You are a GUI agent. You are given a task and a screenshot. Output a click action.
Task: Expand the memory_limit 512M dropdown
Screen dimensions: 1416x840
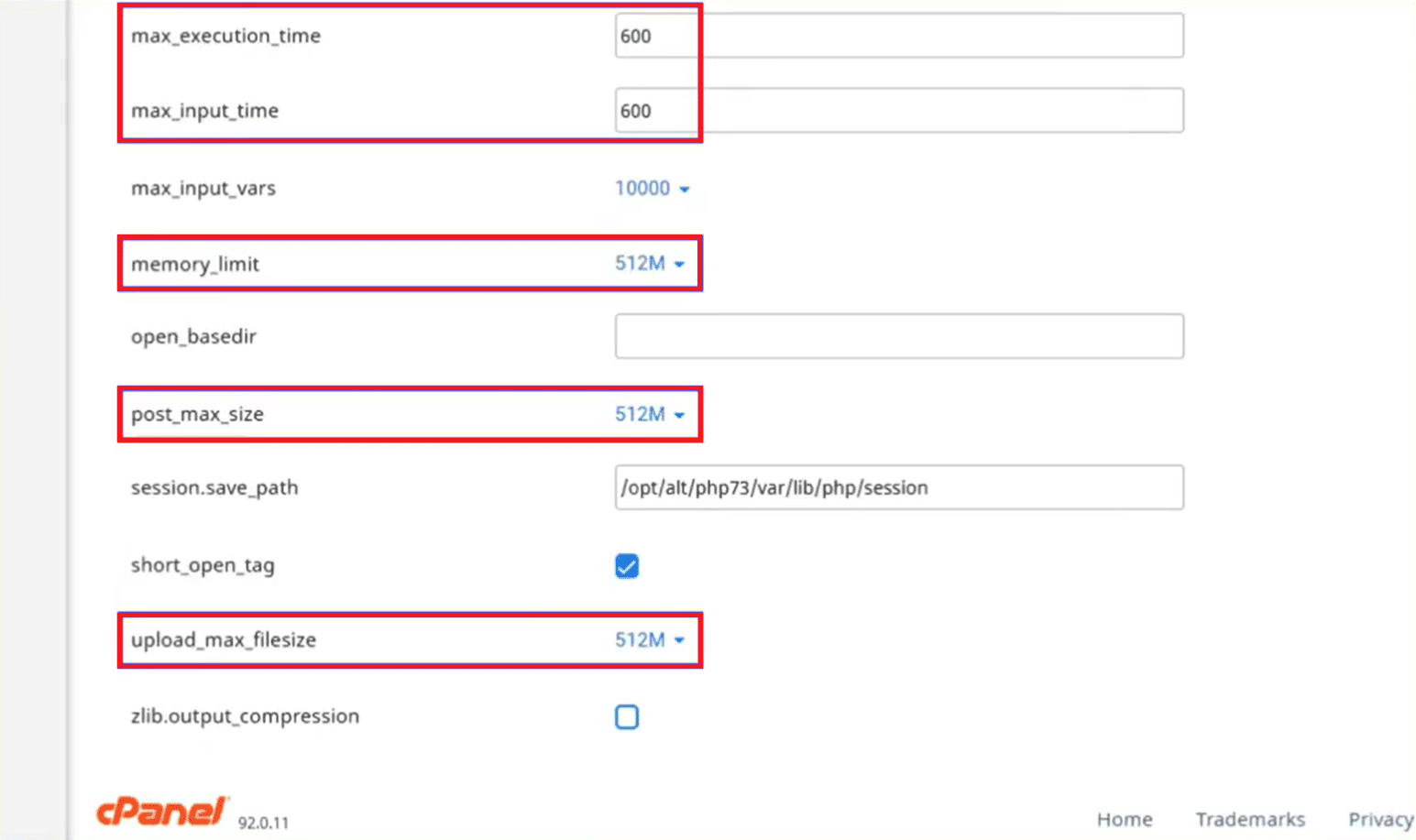(650, 264)
